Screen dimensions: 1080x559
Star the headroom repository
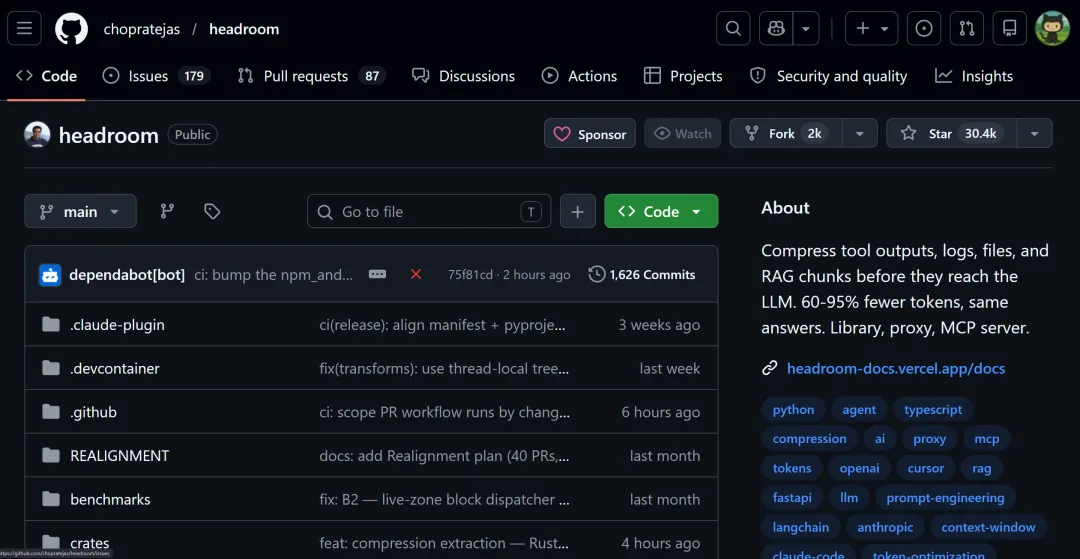pyautogui.click(x=951, y=134)
